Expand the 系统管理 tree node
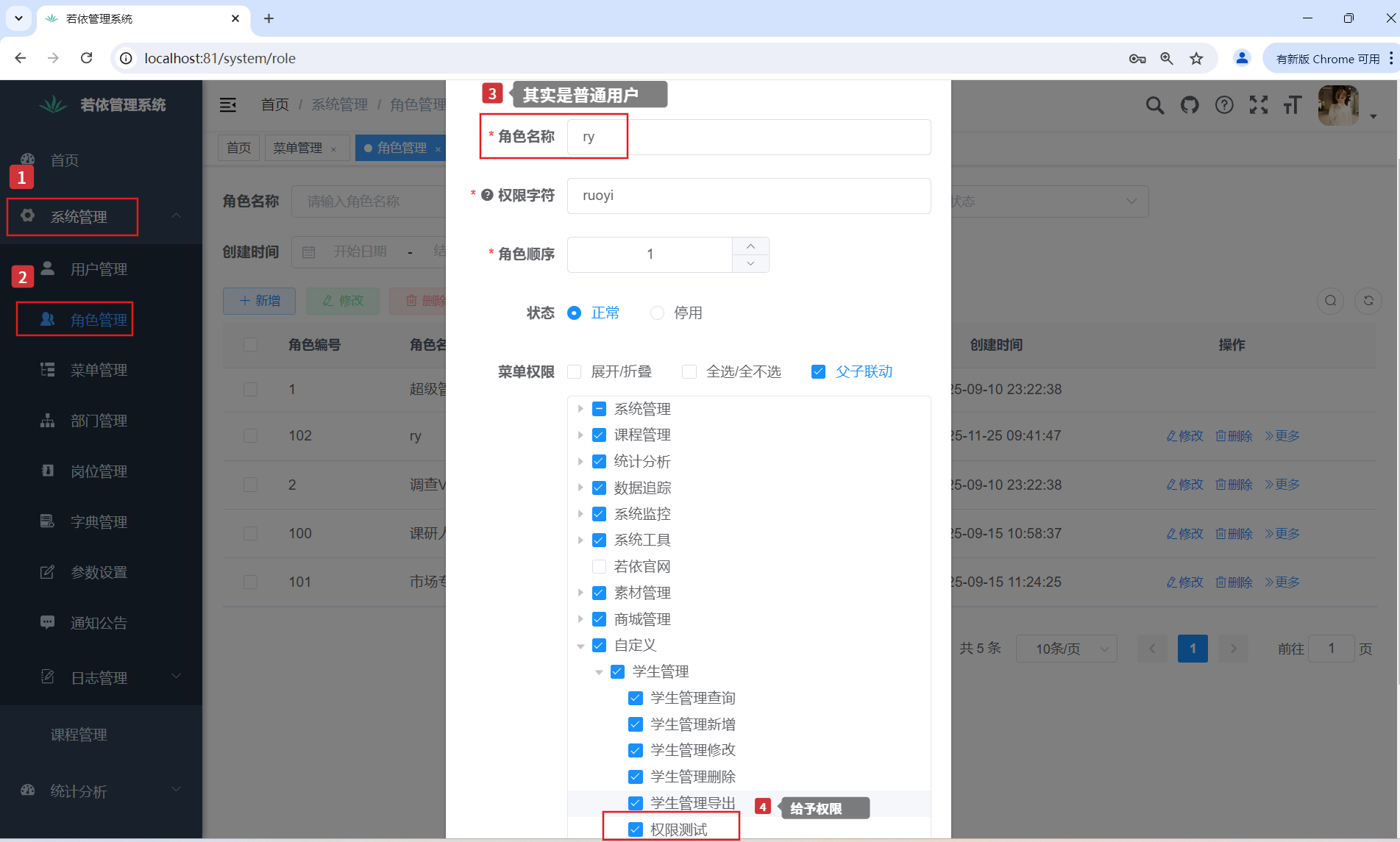Image resolution: width=1400 pixels, height=842 pixels. tap(580, 409)
